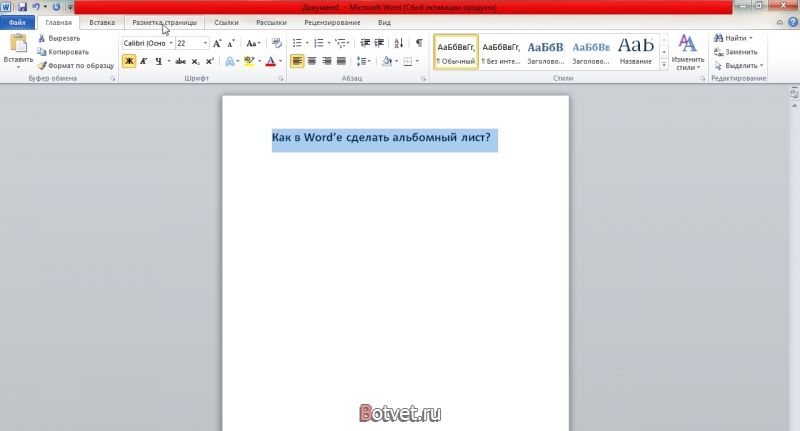
Task: Click the Numbering list icon
Action: [x=319, y=43]
